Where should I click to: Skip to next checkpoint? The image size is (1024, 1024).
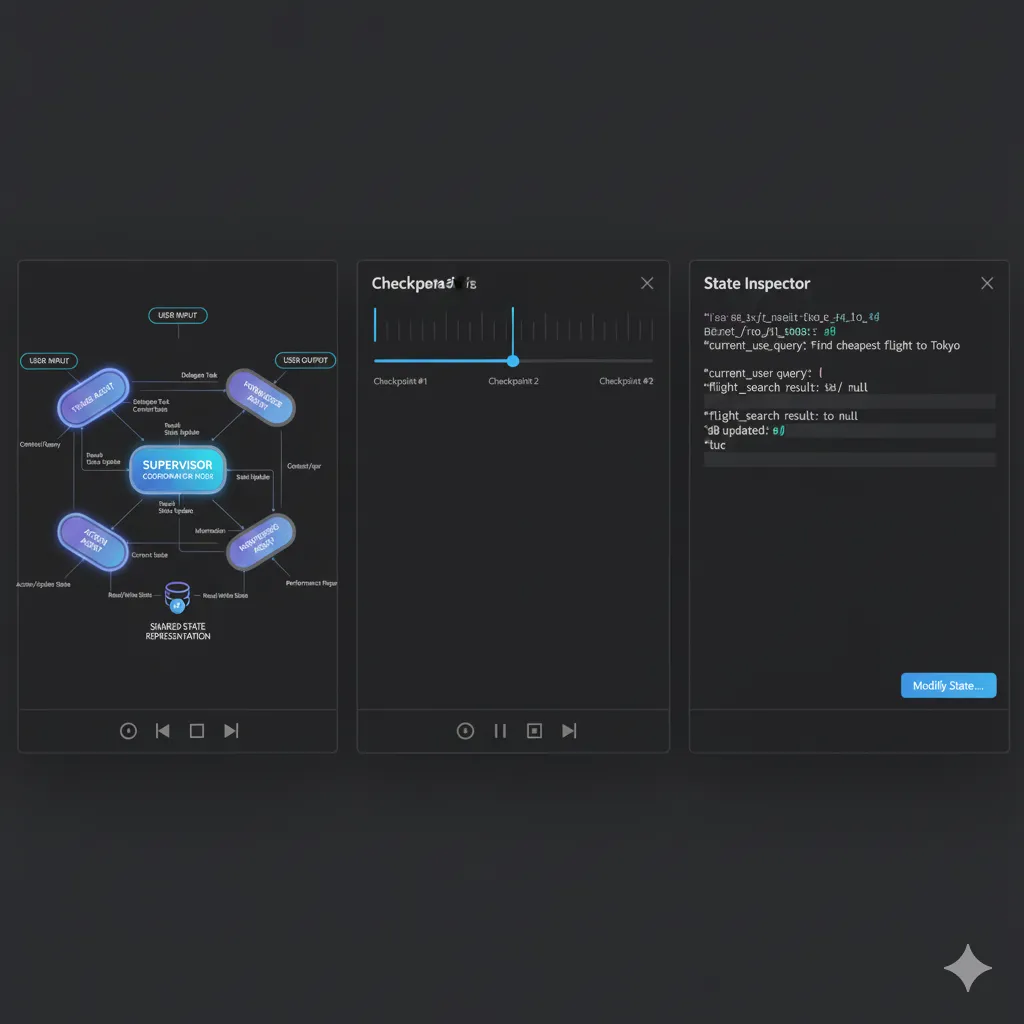pos(569,731)
